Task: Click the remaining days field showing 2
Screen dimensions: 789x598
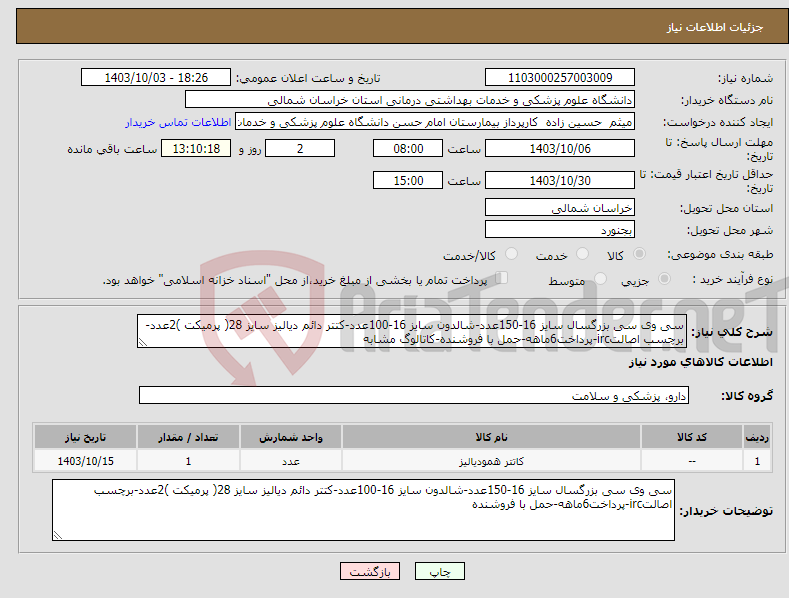Action: [300, 148]
